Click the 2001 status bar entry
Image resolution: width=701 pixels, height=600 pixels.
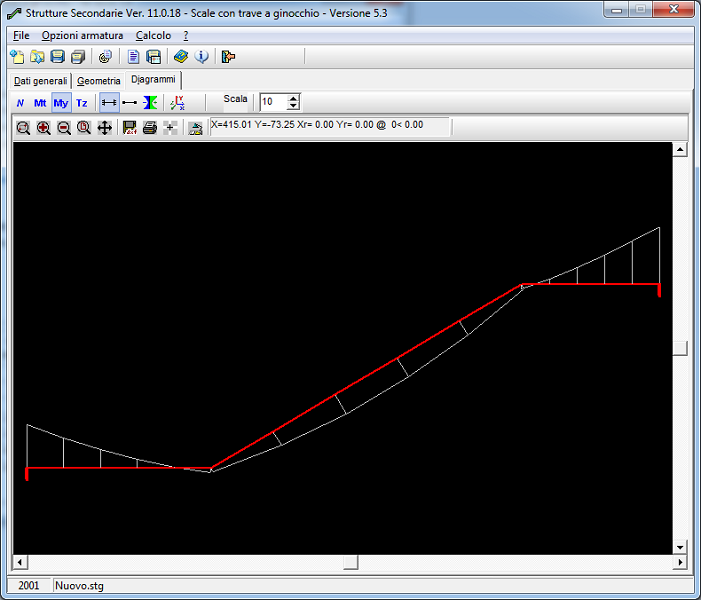(x=29, y=586)
